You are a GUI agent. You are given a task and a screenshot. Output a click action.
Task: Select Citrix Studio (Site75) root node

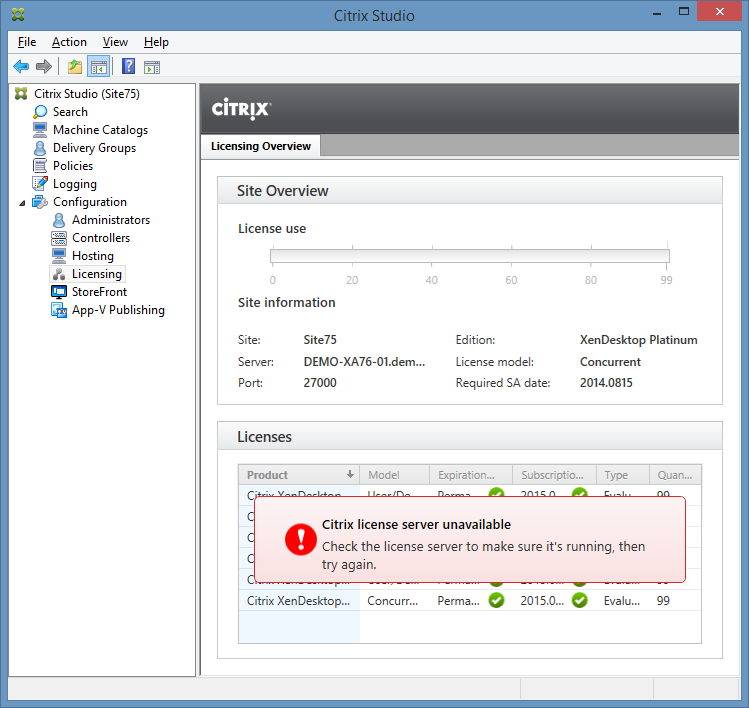coord(86,94)
